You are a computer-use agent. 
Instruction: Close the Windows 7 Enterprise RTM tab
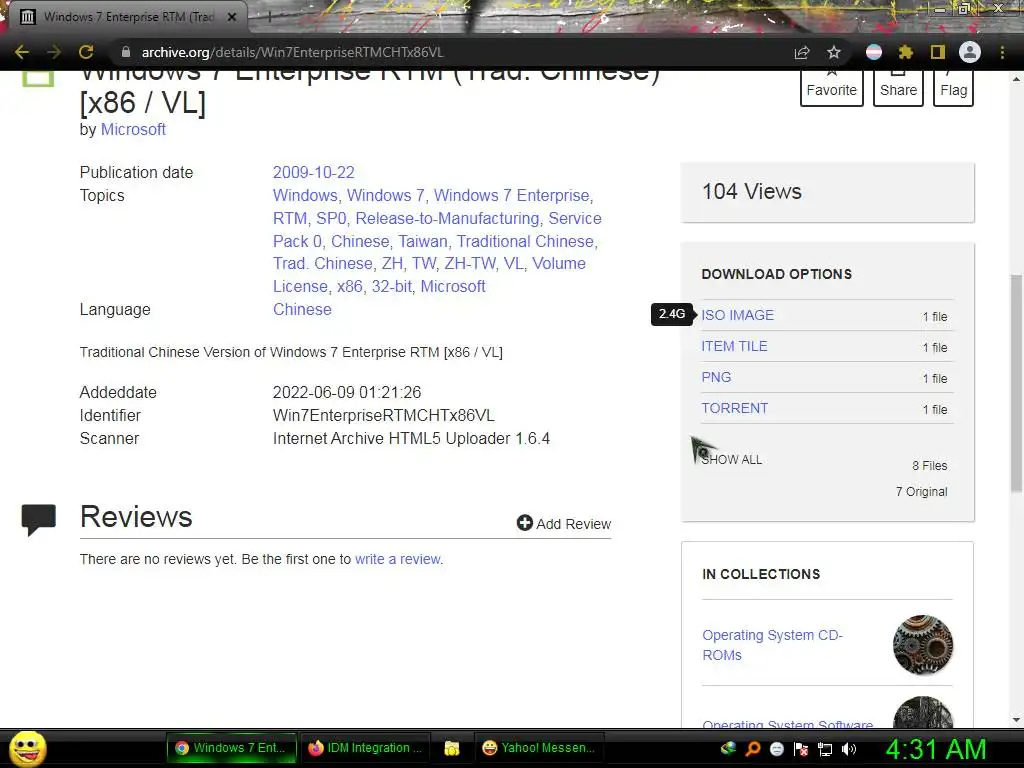pos(232,17)
